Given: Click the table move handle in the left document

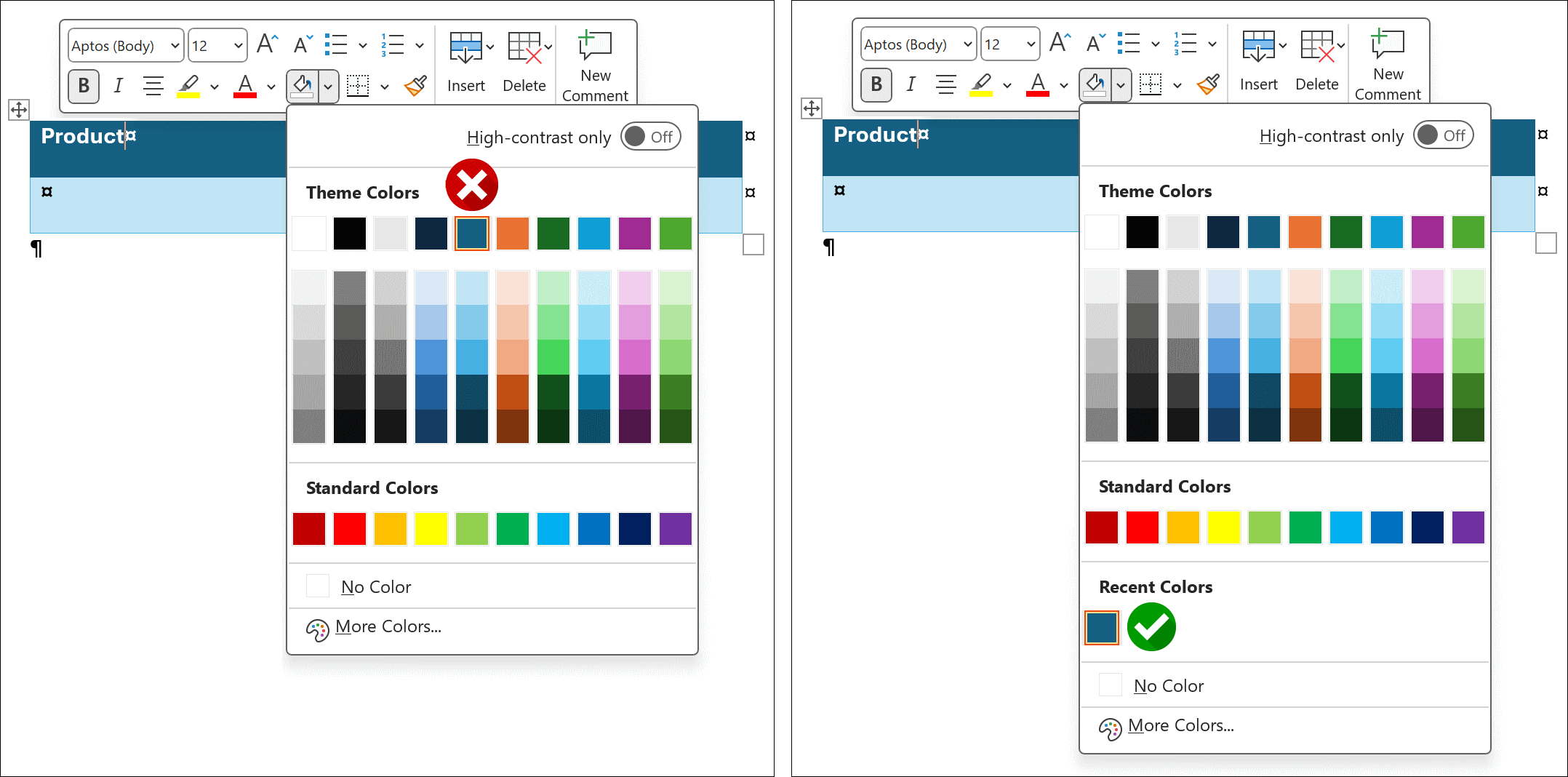Looking at the screenshot, I should point(19,110).
